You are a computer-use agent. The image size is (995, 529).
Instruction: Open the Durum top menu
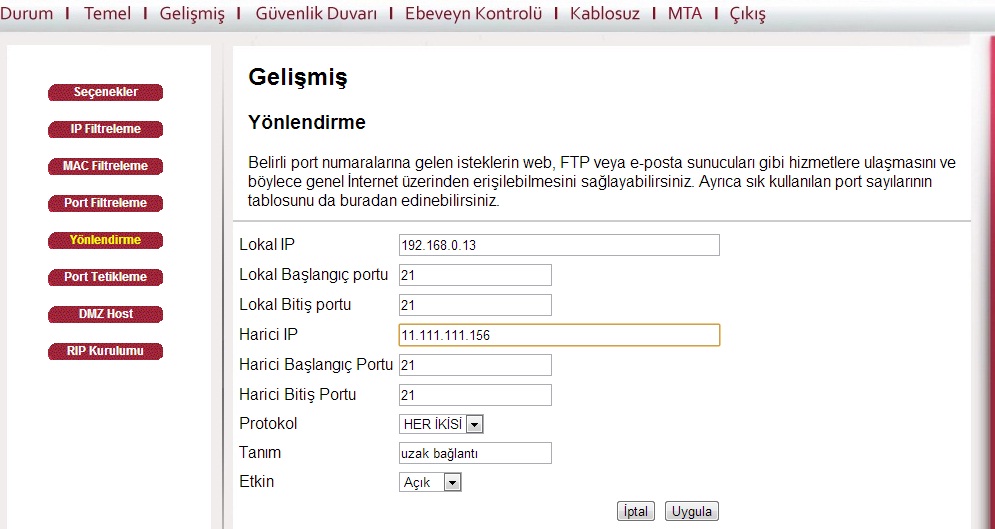point(27,14)
